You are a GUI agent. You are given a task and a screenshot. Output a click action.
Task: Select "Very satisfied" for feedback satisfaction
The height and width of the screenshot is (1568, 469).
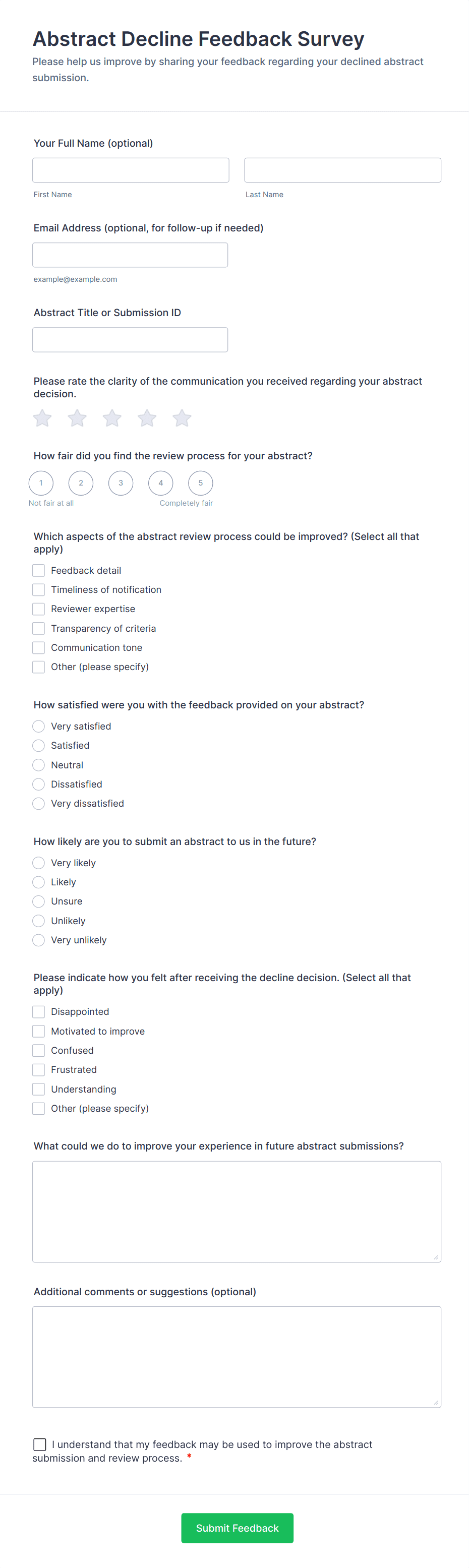38,726
